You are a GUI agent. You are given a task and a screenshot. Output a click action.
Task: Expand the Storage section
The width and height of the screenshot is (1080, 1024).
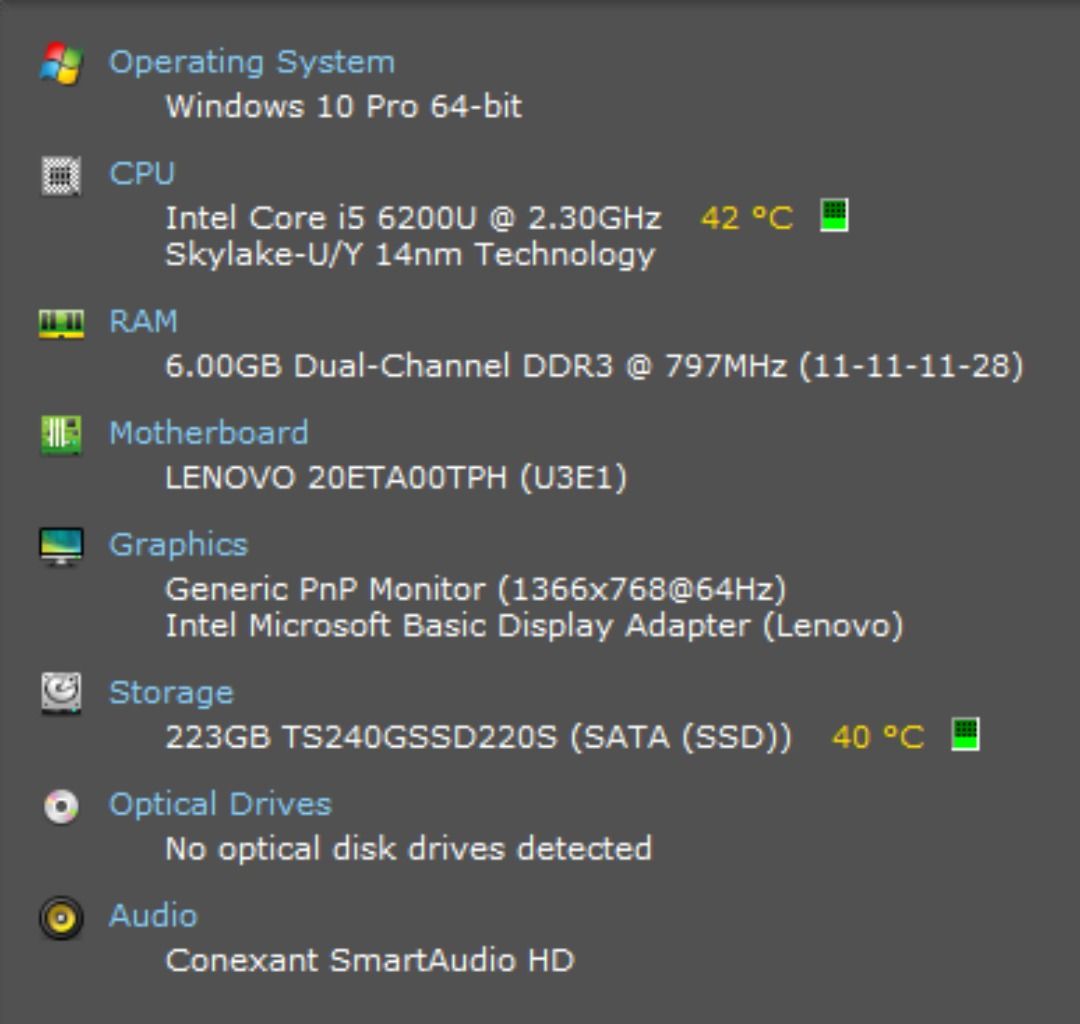point(172,692)
